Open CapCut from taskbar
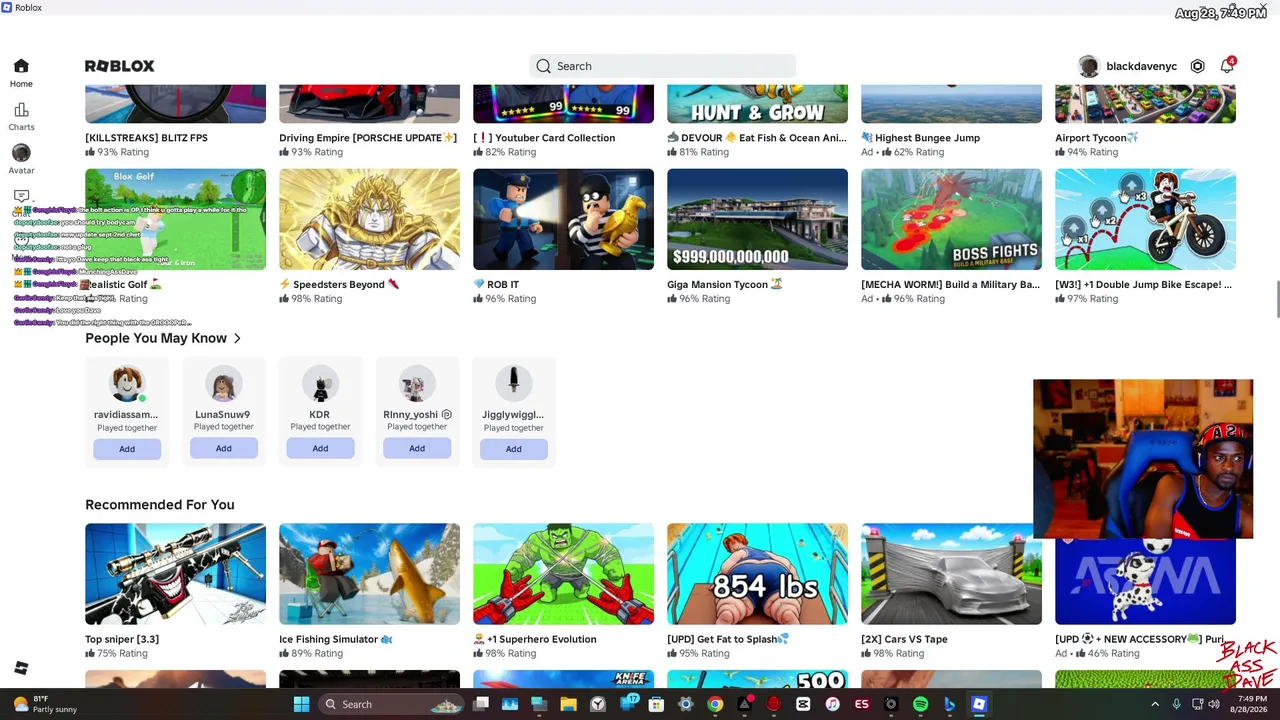 pos(803,705)
